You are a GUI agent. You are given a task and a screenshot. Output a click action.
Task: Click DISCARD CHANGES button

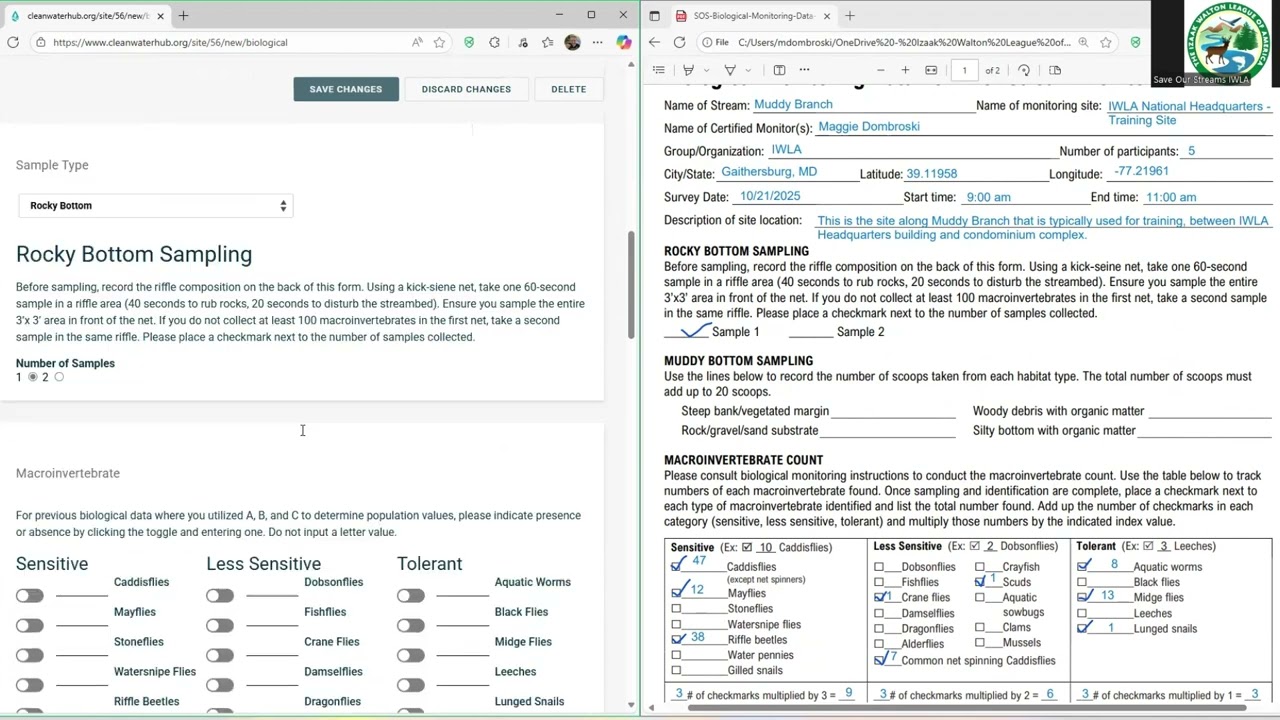click(x=466, y=89)
